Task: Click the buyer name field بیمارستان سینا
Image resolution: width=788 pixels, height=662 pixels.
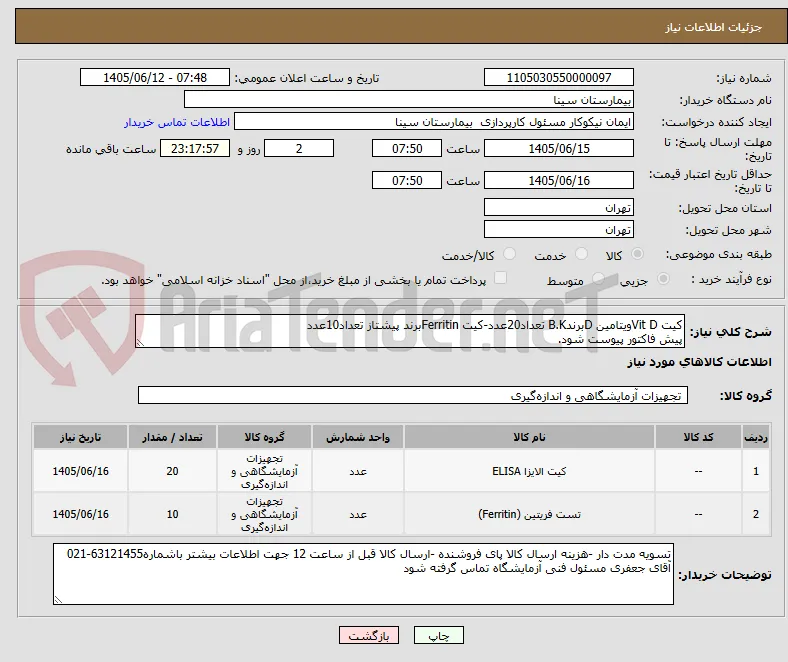Action: point(409,100)
